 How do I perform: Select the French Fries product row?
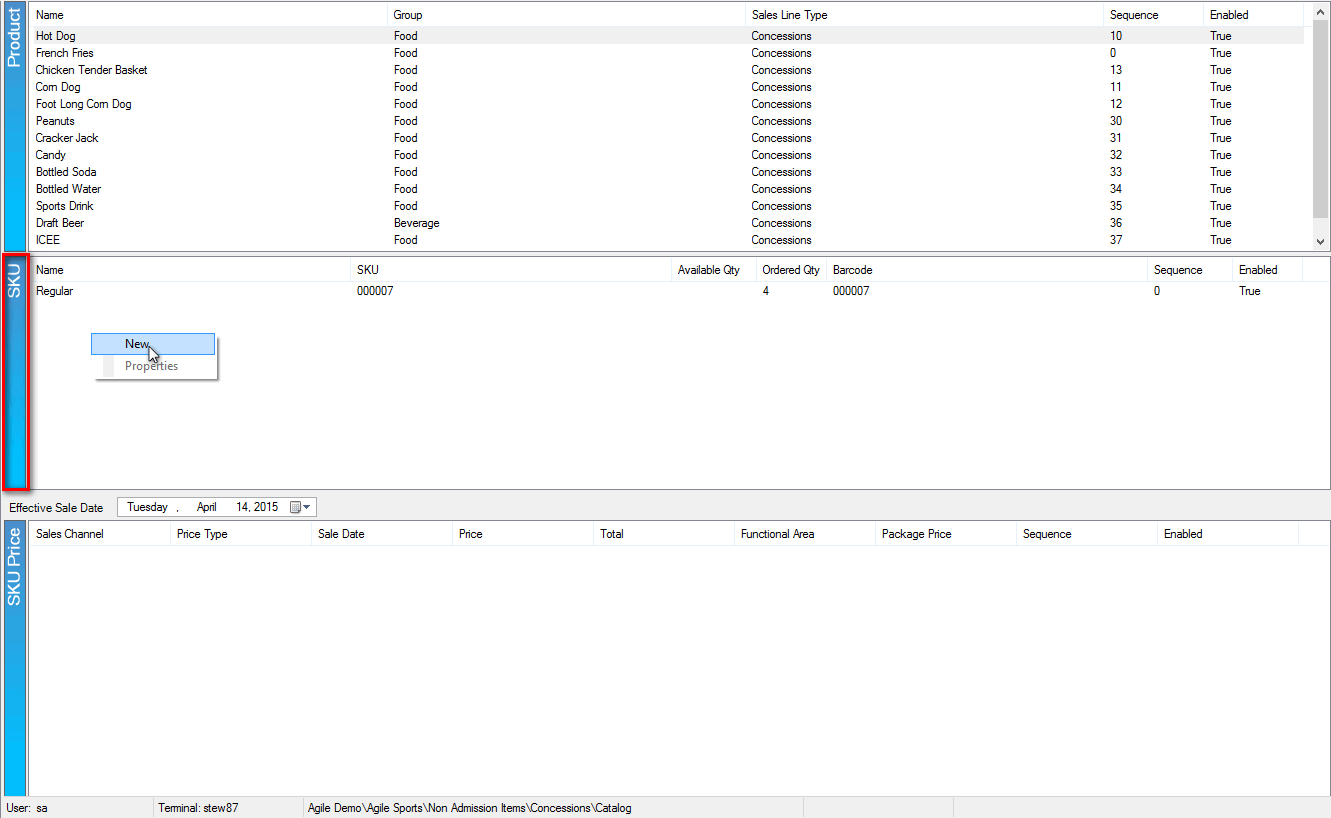[x=666, y=53]
